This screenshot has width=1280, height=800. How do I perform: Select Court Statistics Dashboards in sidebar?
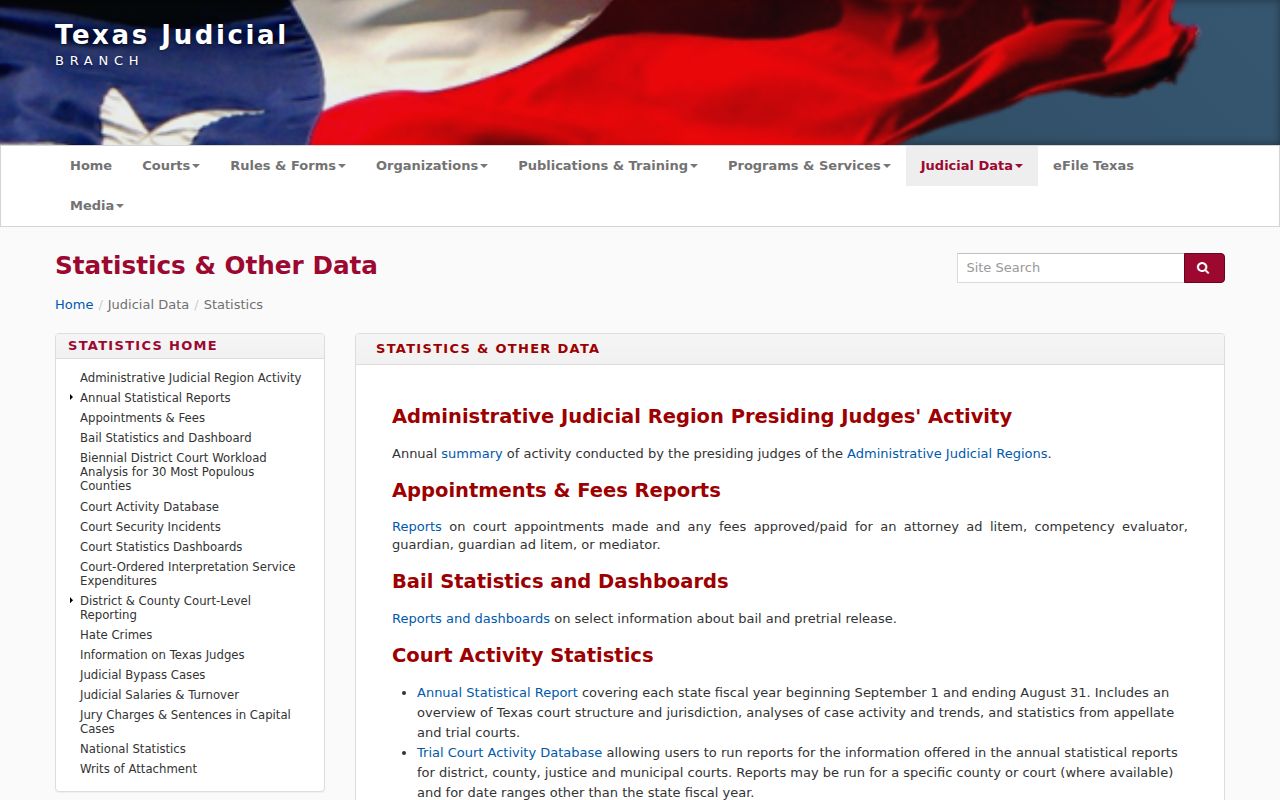[161, 547]
